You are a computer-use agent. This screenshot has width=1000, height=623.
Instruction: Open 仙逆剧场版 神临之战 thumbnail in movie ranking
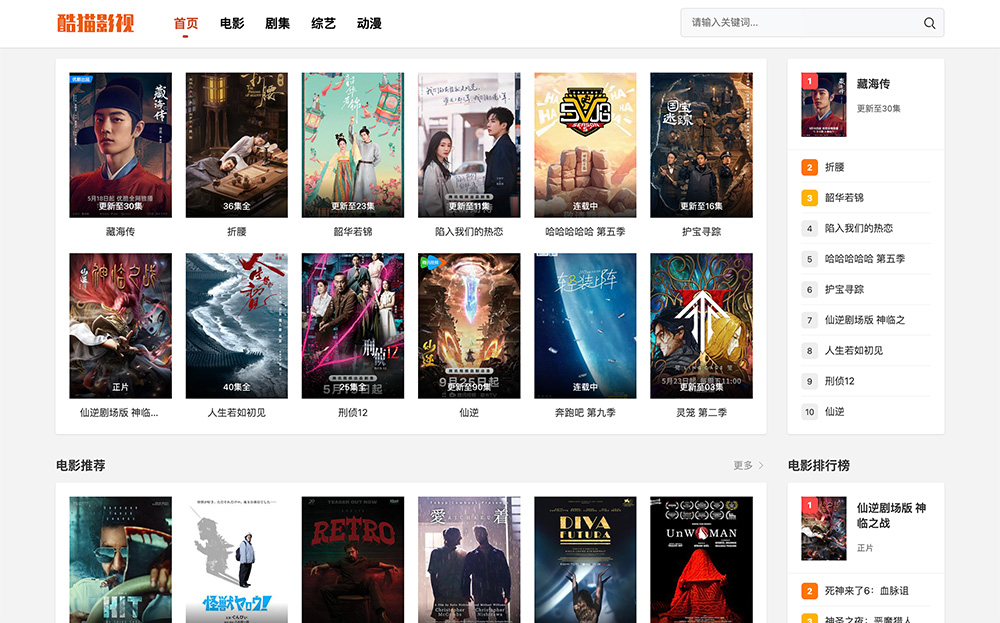point(824,529)
